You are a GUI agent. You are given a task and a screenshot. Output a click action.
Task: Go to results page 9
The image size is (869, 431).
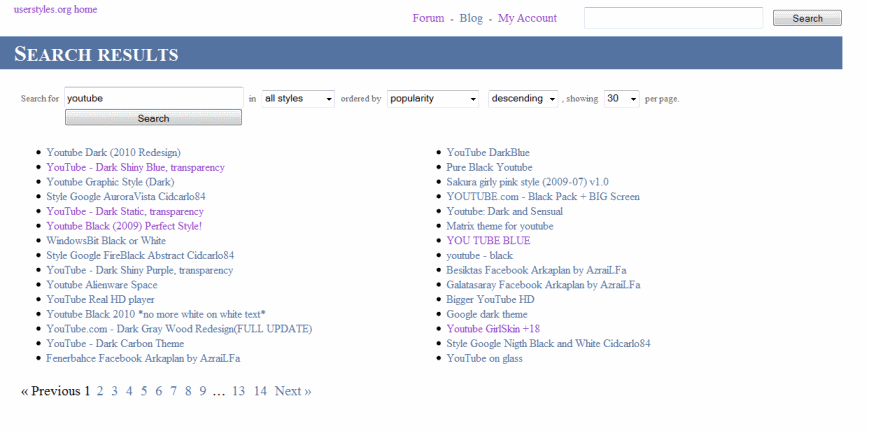(x=203, y=391)
